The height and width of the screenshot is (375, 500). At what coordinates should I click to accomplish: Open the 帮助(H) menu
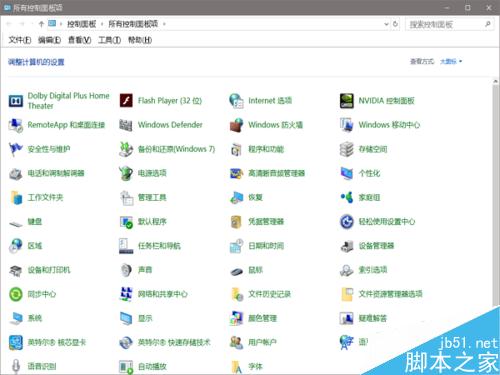point(140,40)
